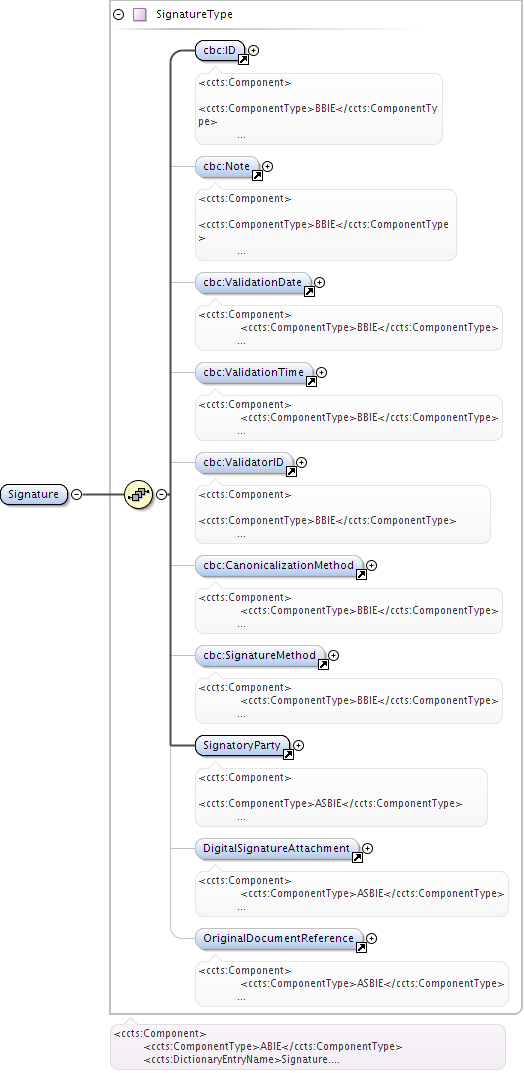The width and height of the screenshot is (524, 1073).
Task: Select the Signature root element
Action: coord(34,494)
